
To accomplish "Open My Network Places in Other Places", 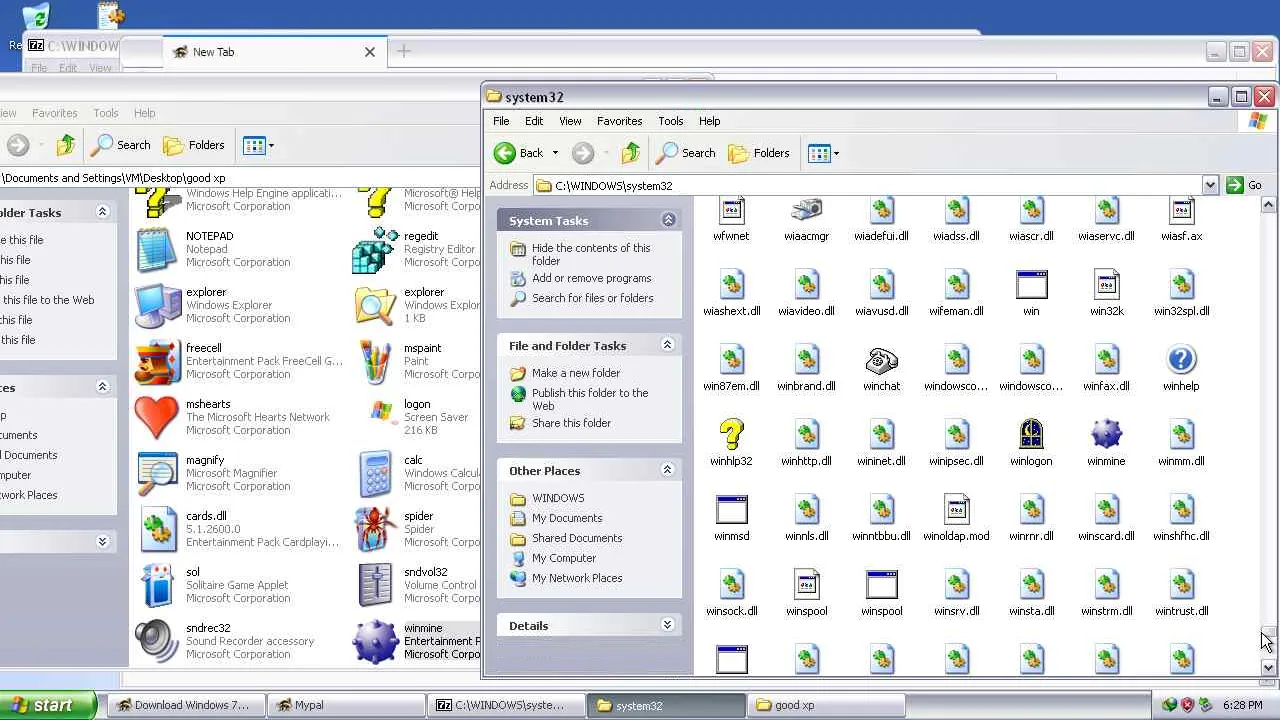I will pyautogui.click(x=577, y=578).
